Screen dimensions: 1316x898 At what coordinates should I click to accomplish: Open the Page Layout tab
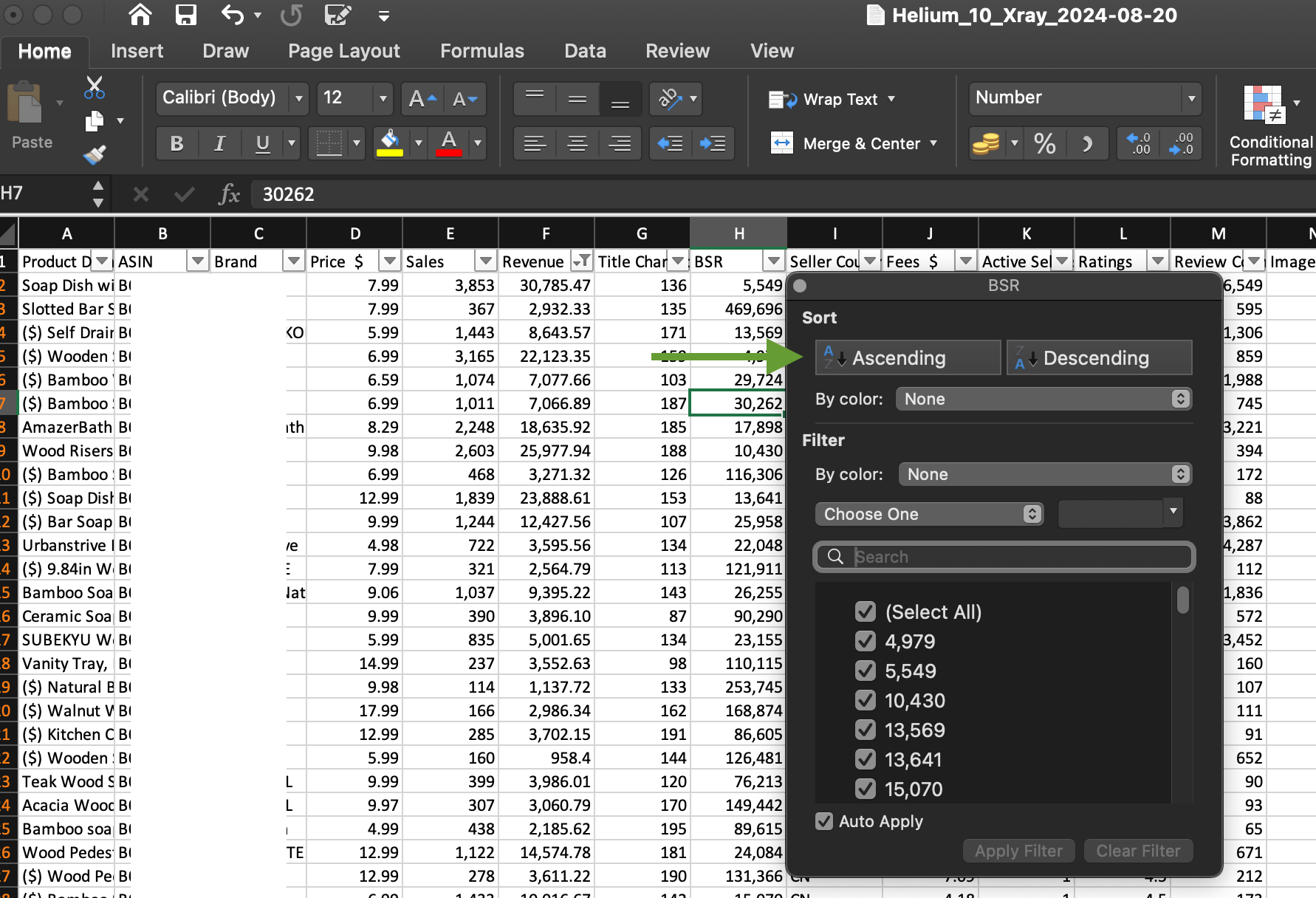coord(344,51)
